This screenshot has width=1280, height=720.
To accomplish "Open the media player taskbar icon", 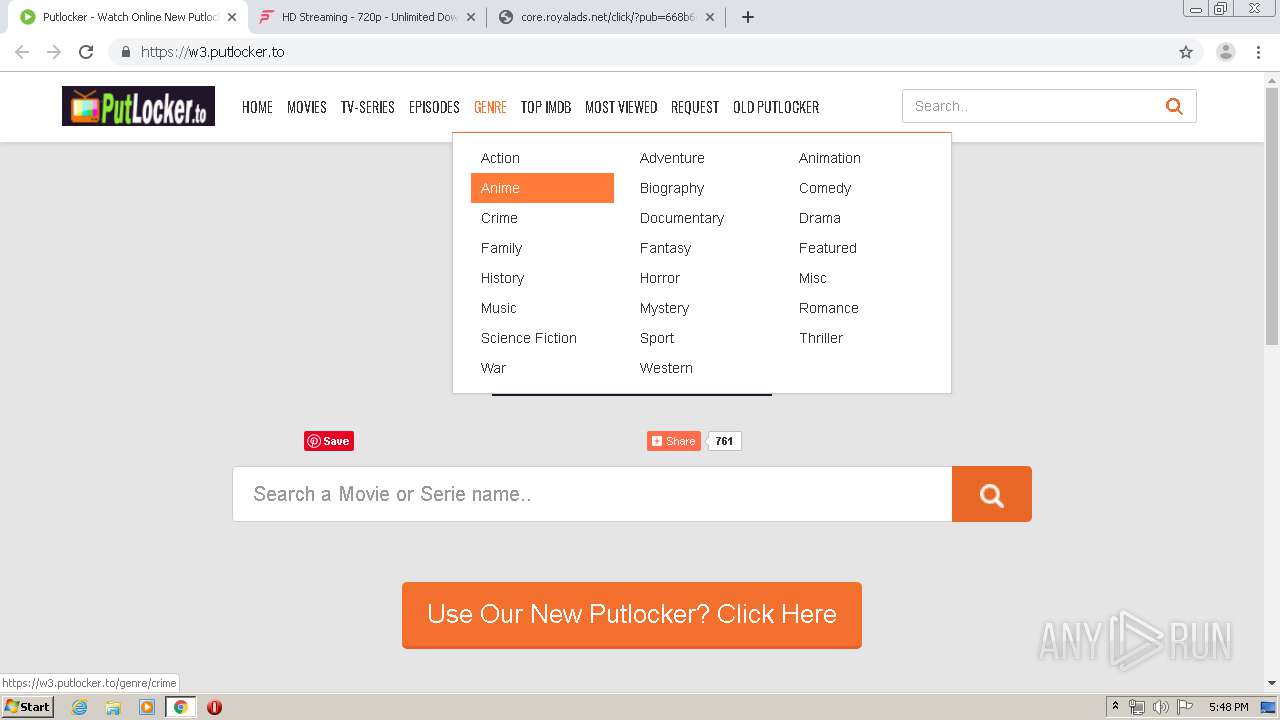I will pyautogui.click(x=147, y=707).
